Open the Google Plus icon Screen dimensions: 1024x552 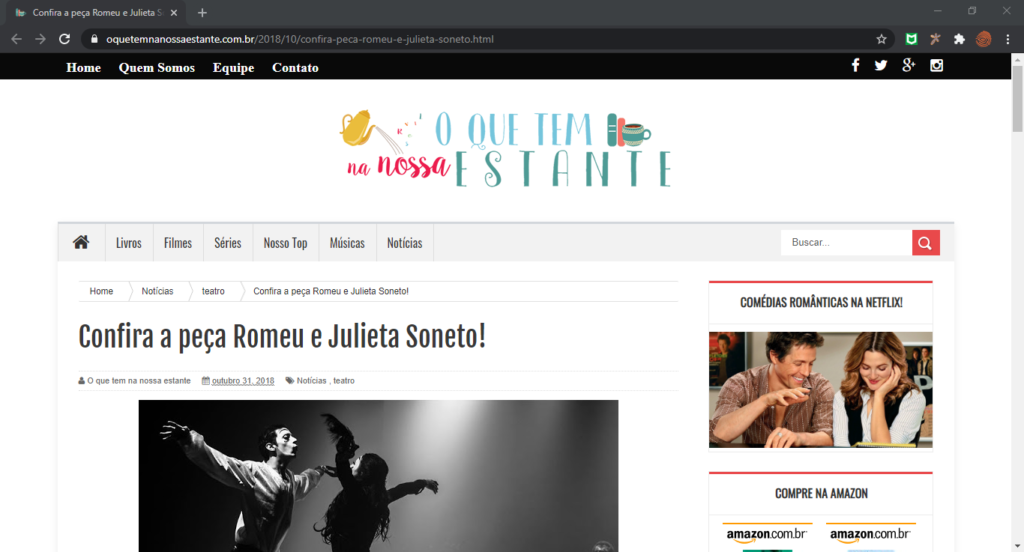[908, 65]
